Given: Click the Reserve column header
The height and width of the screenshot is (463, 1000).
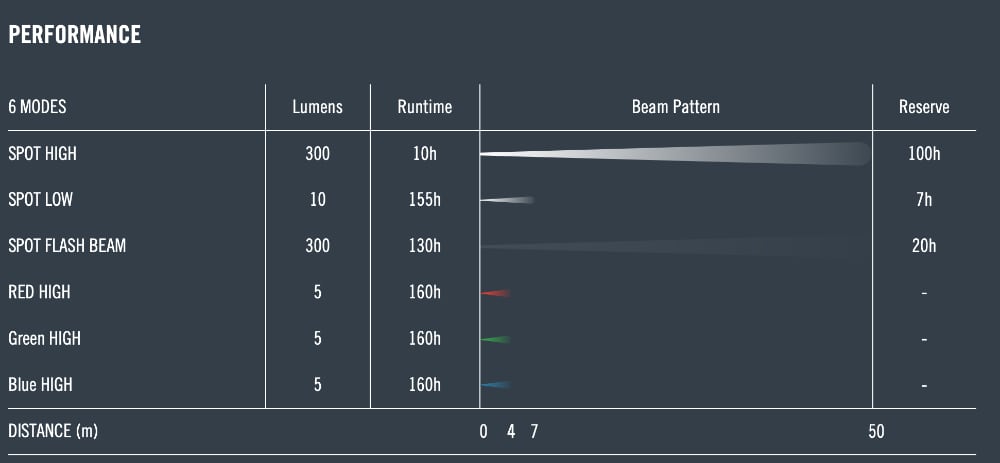Looking at the screenshot, I should pyautogui.click(x=924, y=107).
